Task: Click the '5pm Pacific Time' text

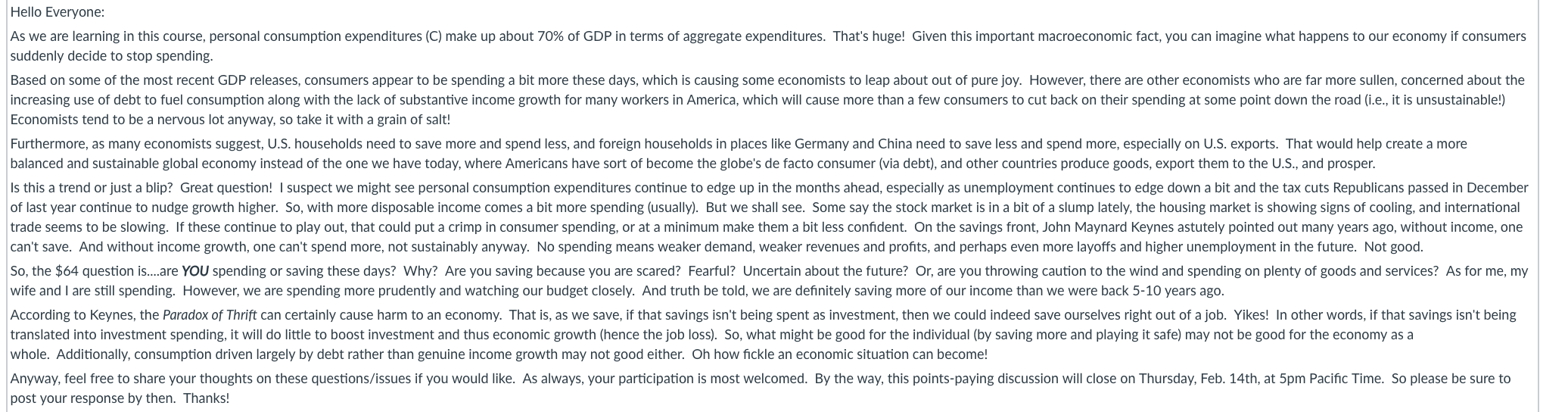Action: (1330, 379)
